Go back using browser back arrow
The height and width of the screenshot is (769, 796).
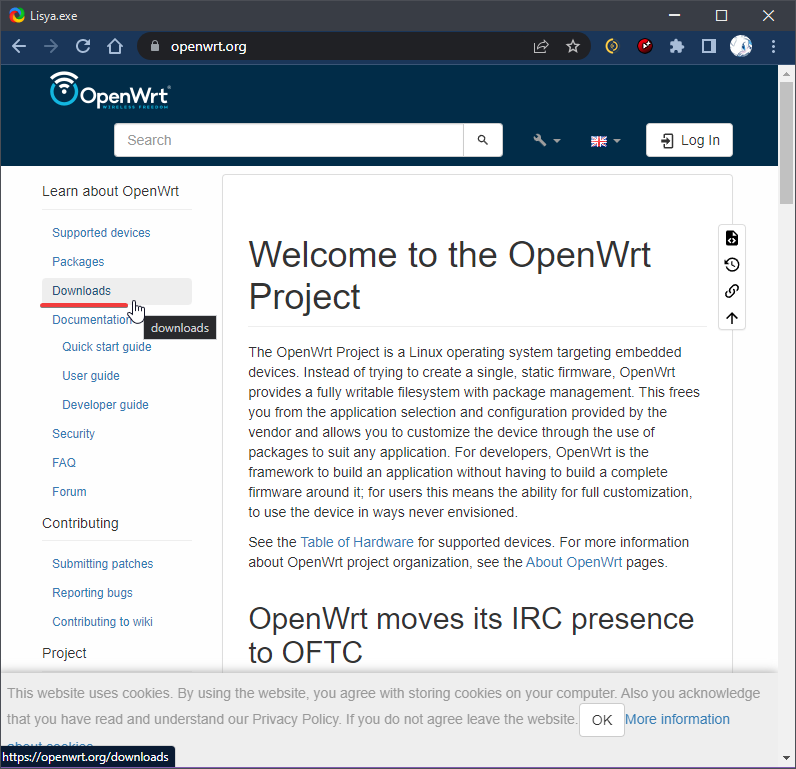[x=19, y=47]
